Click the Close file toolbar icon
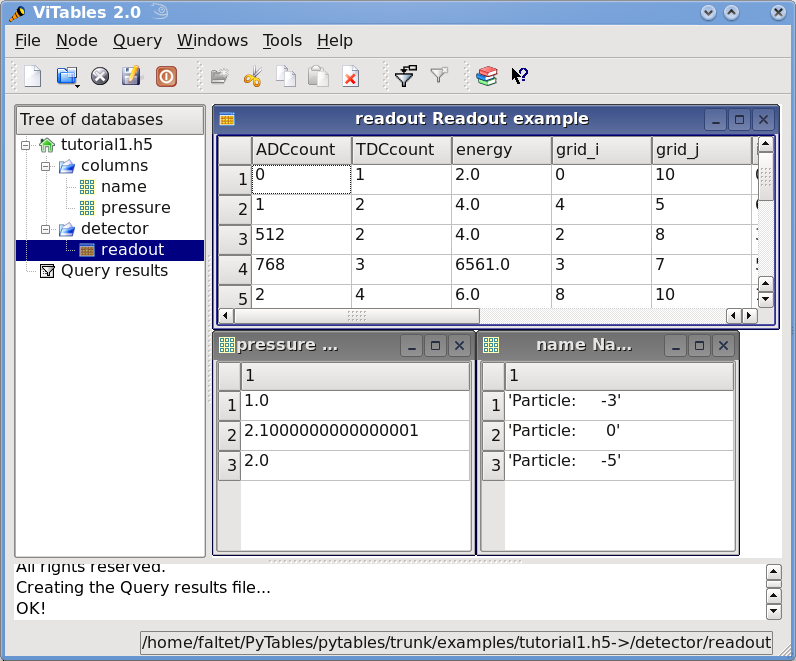The image size is (796, 661). tap(99, 76)
